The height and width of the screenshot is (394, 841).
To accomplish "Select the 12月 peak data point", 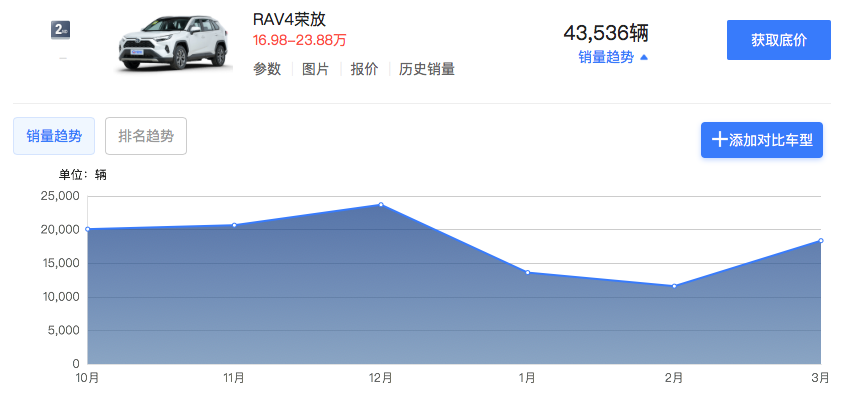I will tap(381, 204).
